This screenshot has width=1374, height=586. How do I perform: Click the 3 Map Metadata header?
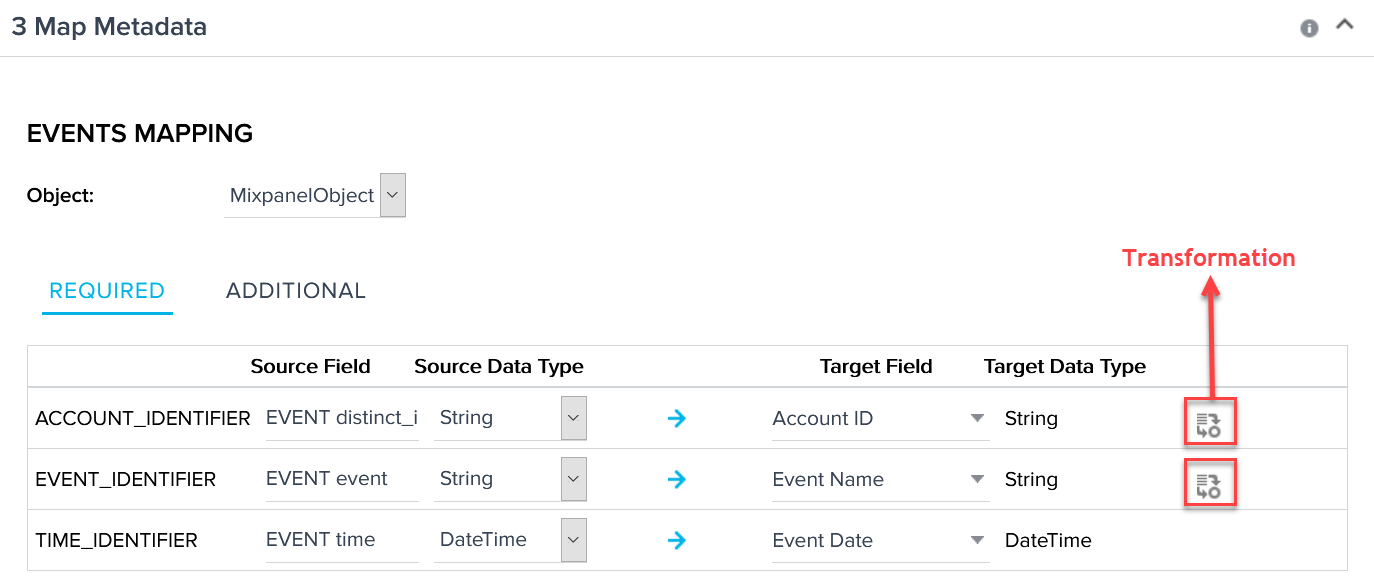[109, 27]
